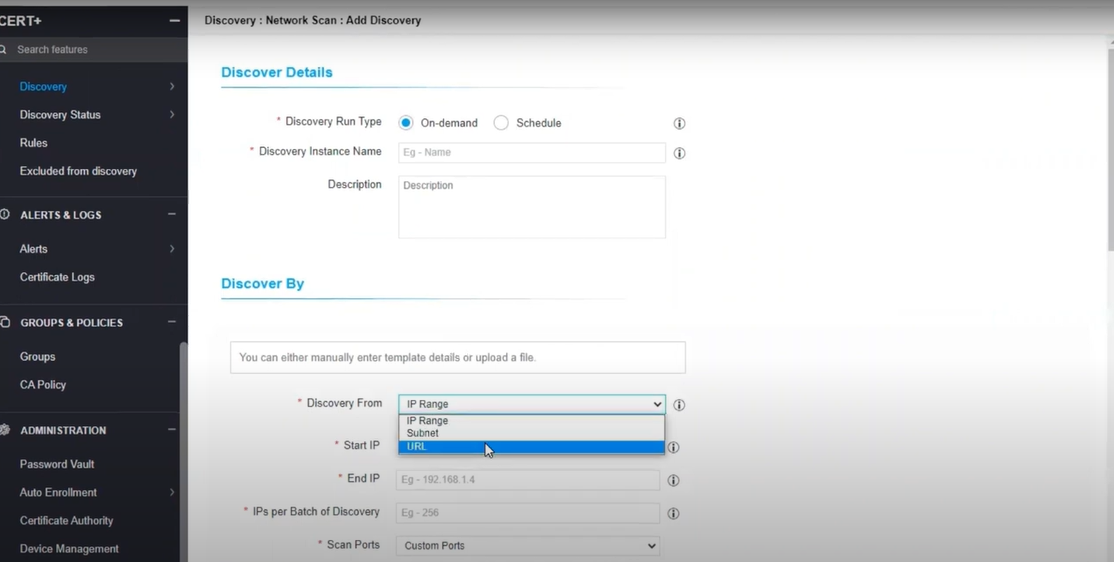Image resolution: width=1114 pixels, height=562 pixels.
Task: Open Auto Enrollment in the sidebar
Action: coord(58,492)
